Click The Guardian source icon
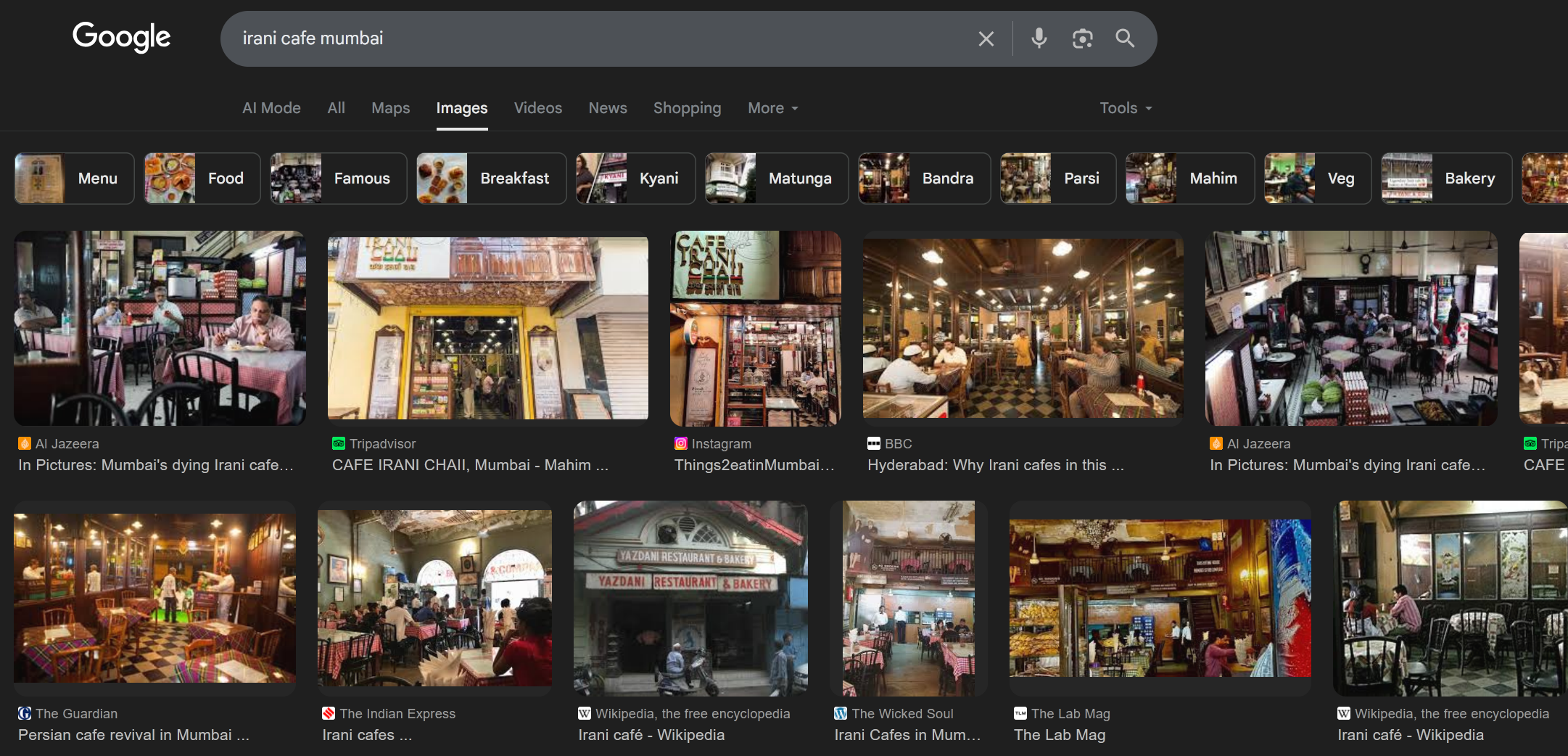Image resolution: width=1568 pixels, height=756 pixels. (x=25, y=713)
